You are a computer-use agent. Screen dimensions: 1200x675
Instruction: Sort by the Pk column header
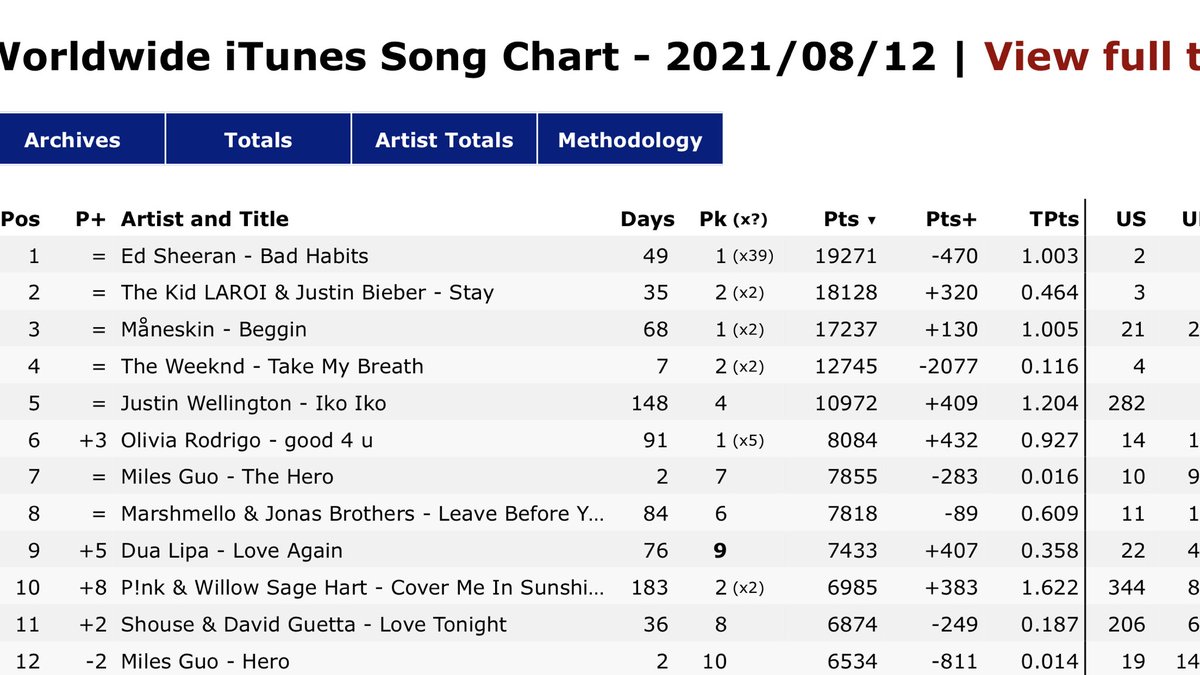(x=733, y=219)
